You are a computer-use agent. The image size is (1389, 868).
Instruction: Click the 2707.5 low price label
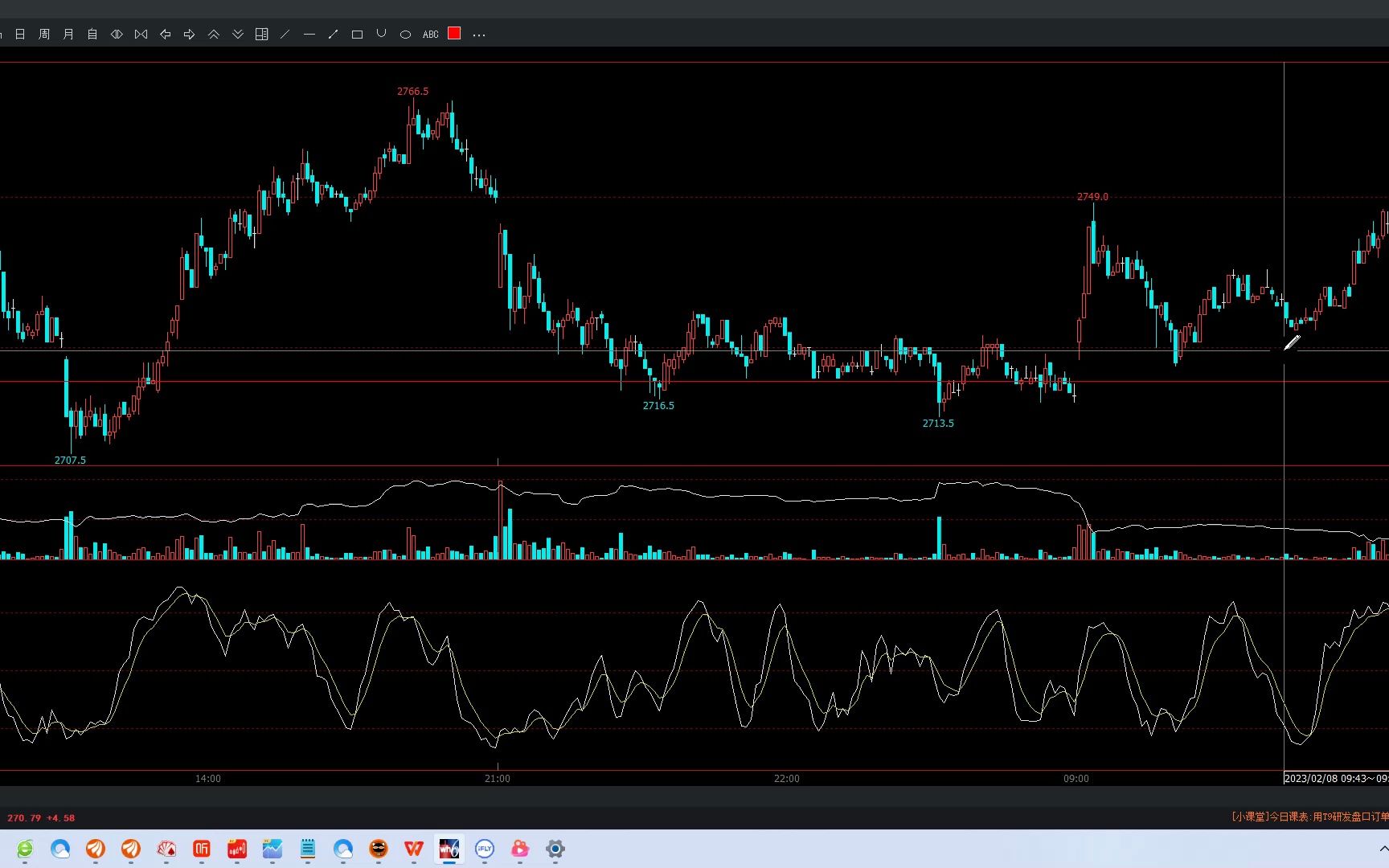(x=70, y=461)
